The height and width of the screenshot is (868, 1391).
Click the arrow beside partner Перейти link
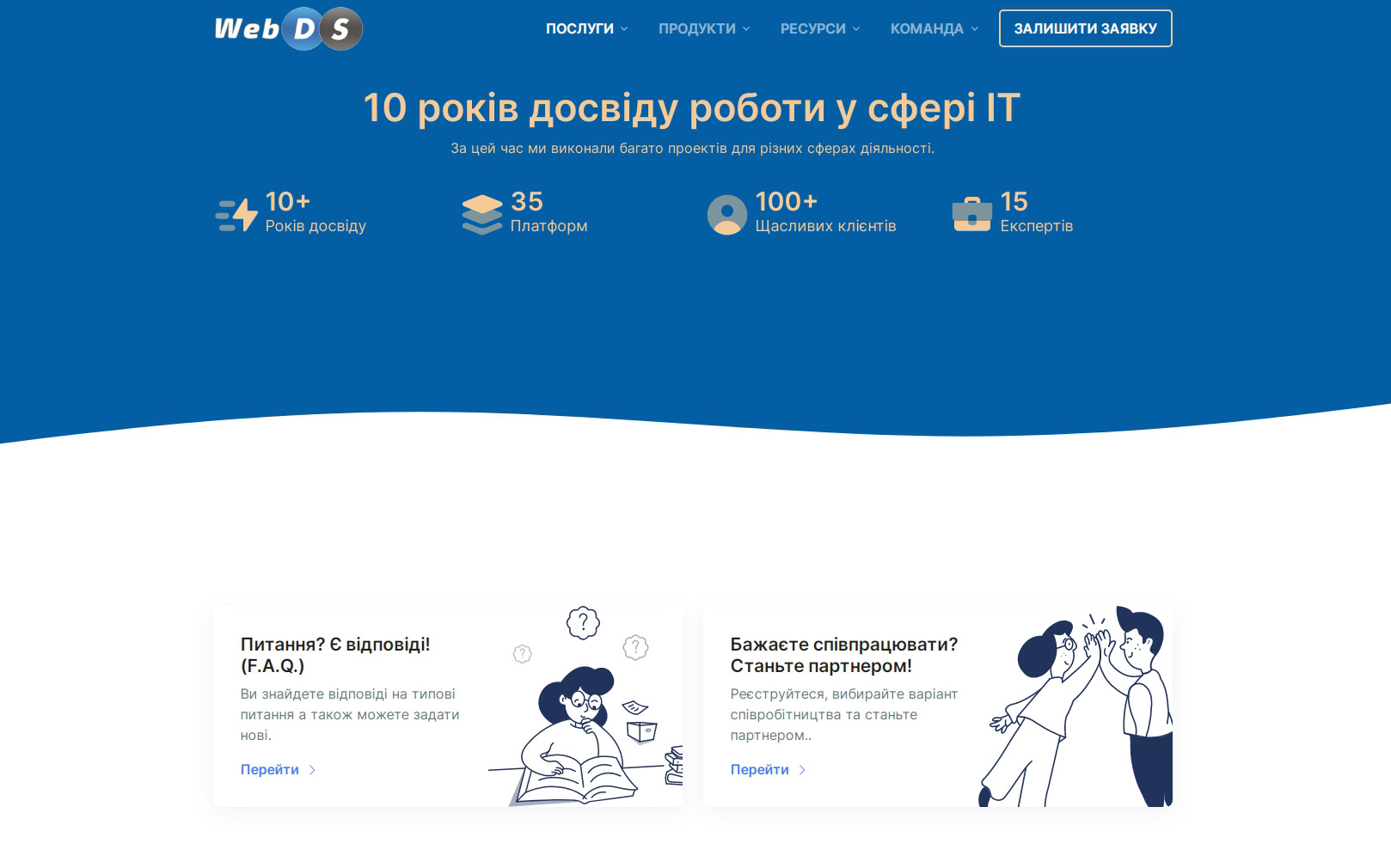pos(802,770)
